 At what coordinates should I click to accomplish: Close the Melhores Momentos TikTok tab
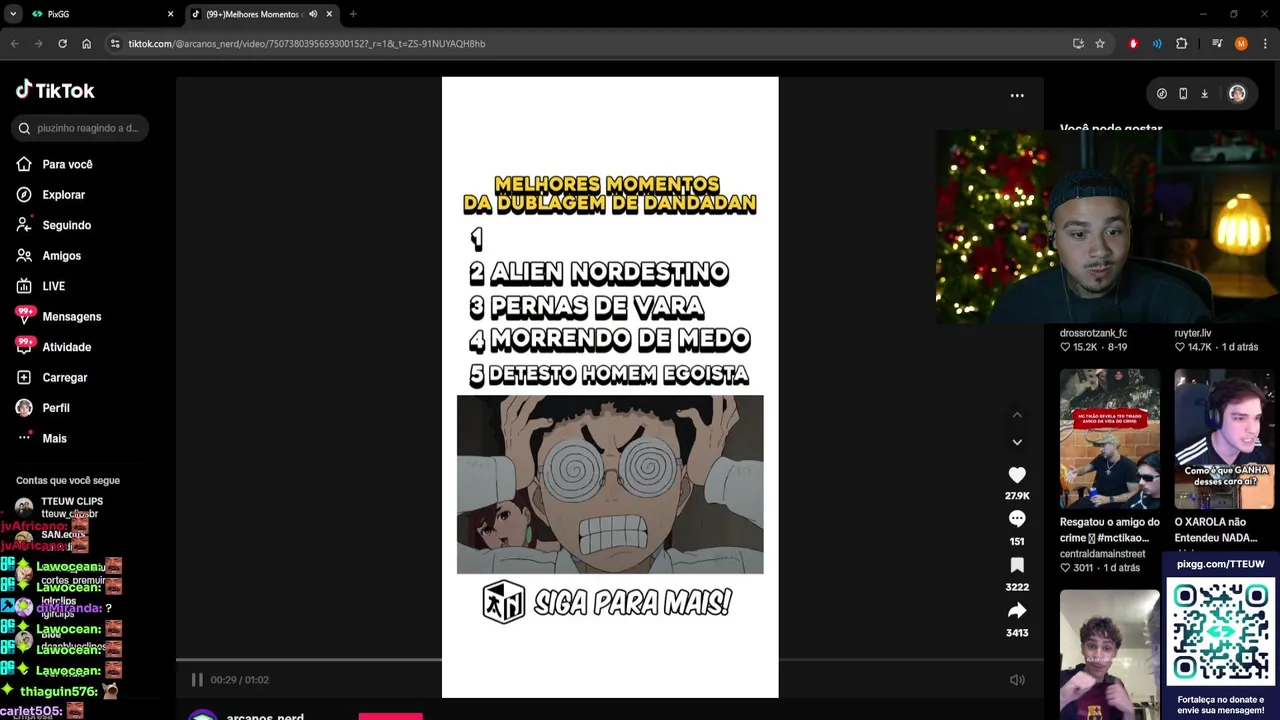click(x=329, y=14)
